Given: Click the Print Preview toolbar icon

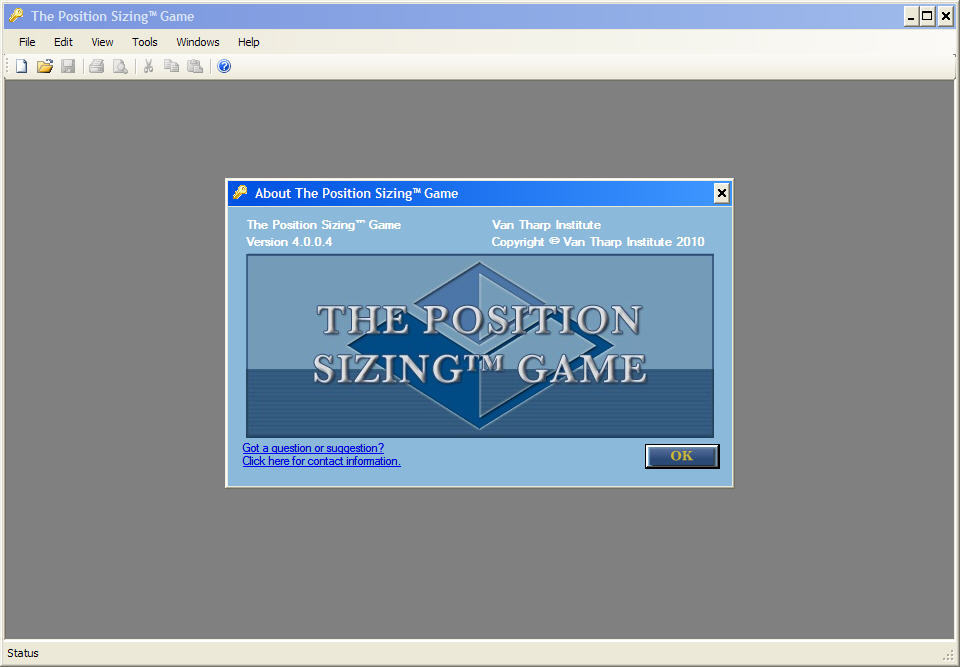Looking at the screenshot, I should click(x=120, y=66).
